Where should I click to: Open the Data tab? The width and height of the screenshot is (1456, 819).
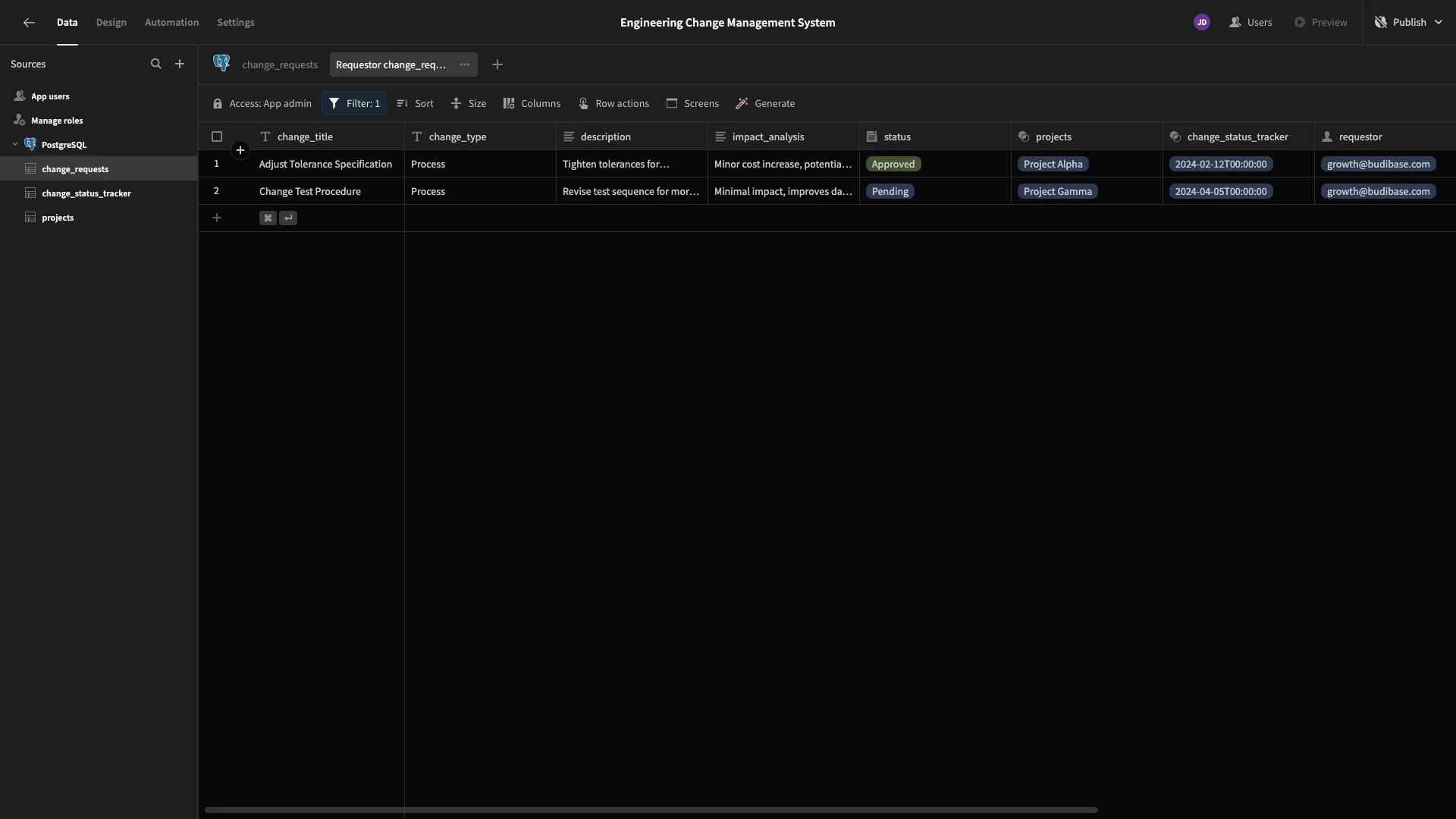pyautogui.click(x=67, y=23)
